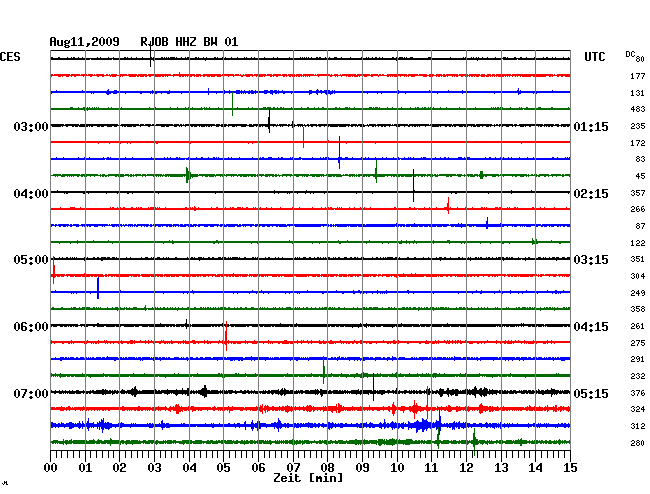This screenshot has height=494, width=650.
Task: Click the 02:15 UTC time label
Action: tap(591, 194)
